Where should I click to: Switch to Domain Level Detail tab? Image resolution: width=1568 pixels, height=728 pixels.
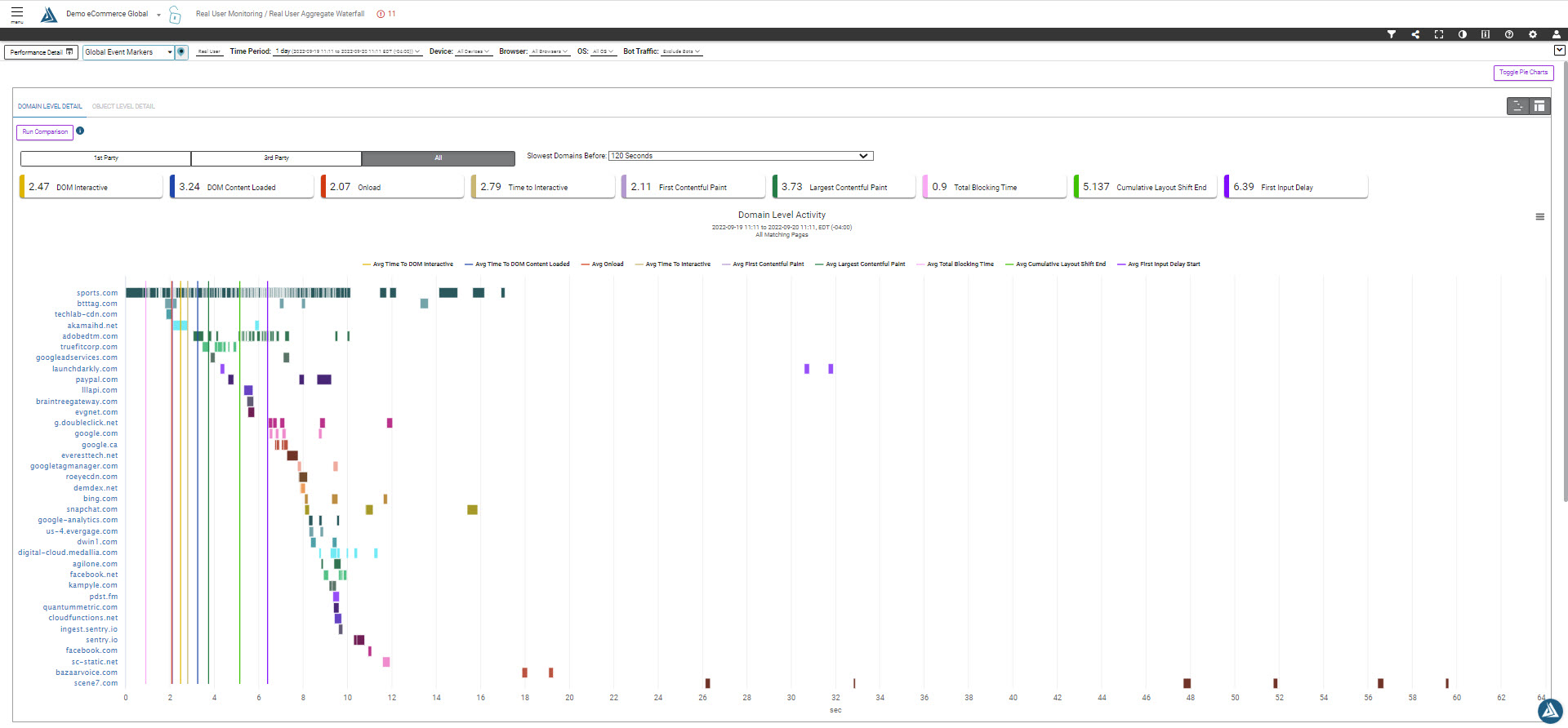(50, 106)
